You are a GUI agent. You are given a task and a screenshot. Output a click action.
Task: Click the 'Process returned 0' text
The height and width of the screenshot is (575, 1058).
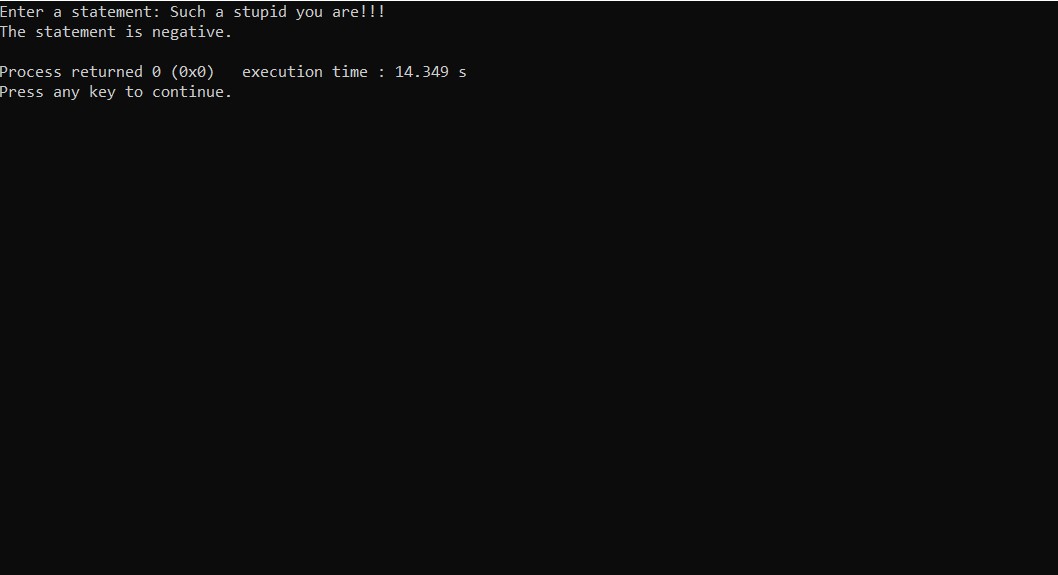point(80,72)
